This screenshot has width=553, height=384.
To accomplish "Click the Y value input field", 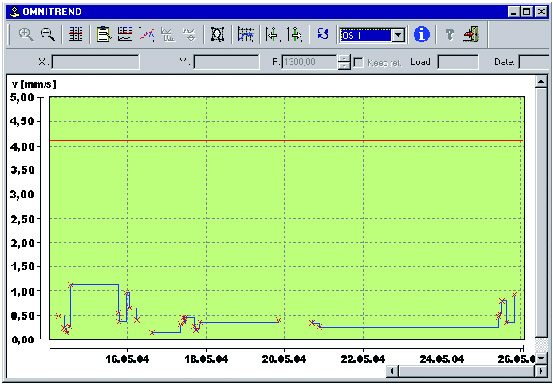I will tap(226, 62).
